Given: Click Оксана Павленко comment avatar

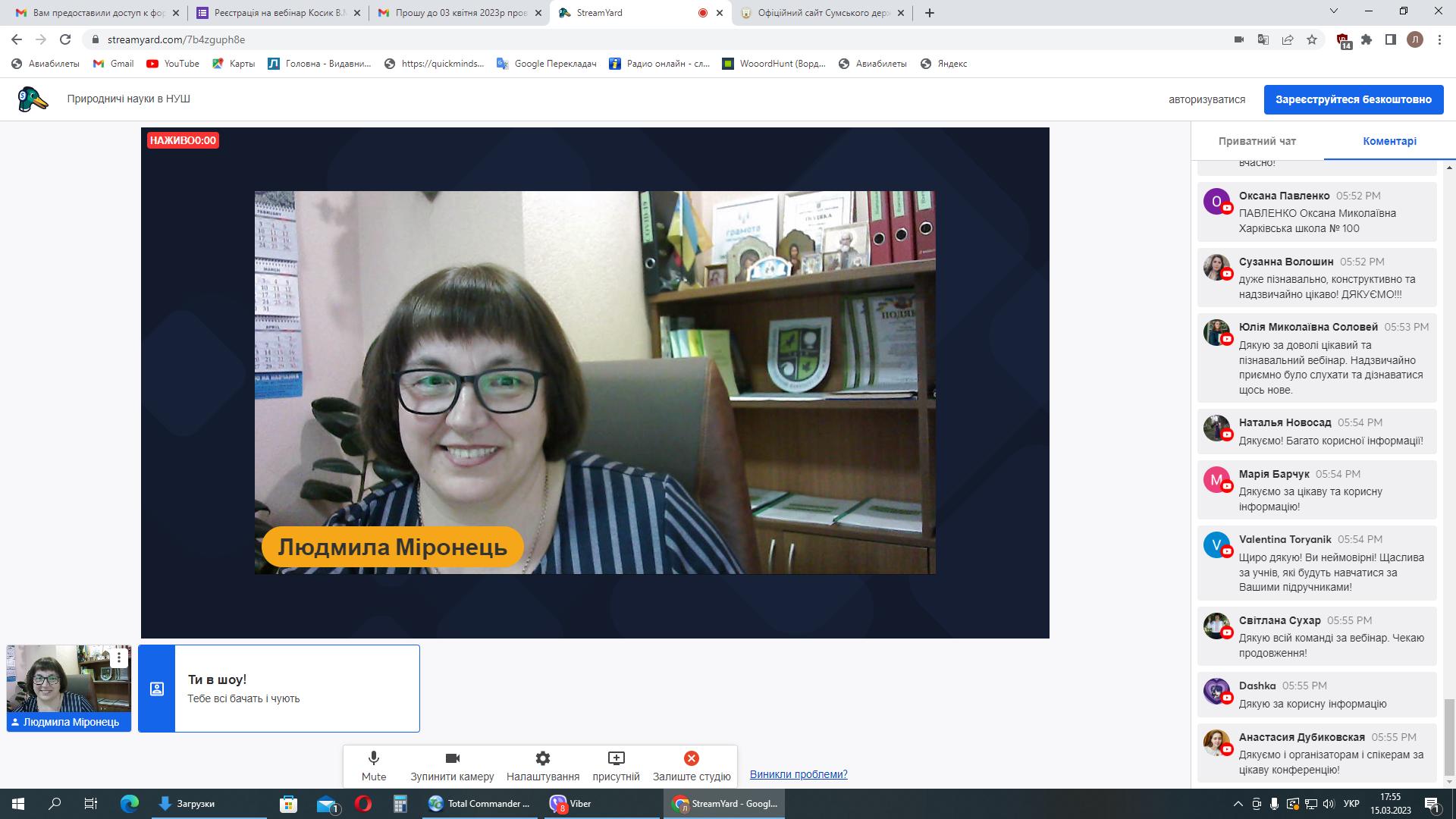Looking at the screenshot, I should click(x=1216, y=202).
